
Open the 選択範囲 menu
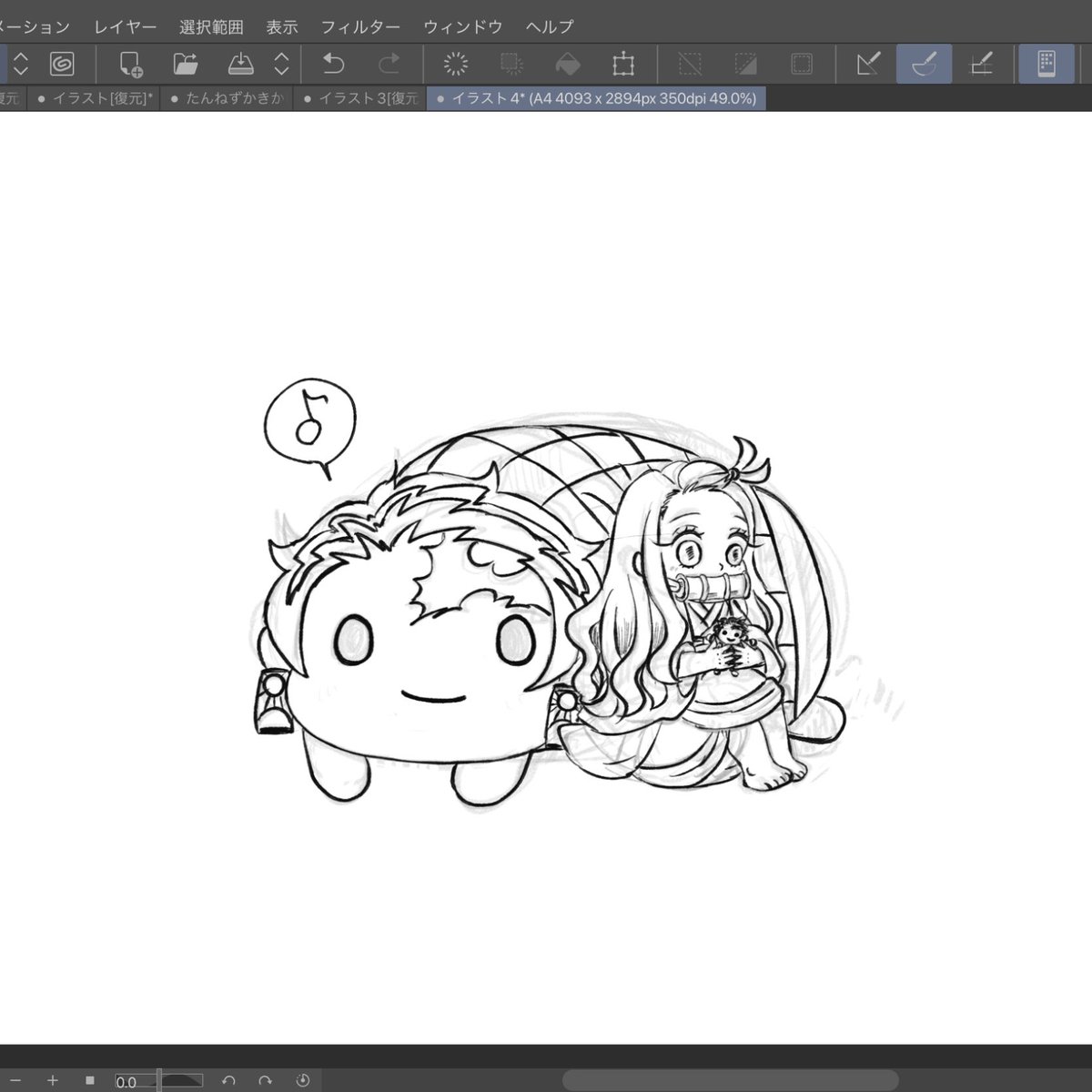[211, 26]
